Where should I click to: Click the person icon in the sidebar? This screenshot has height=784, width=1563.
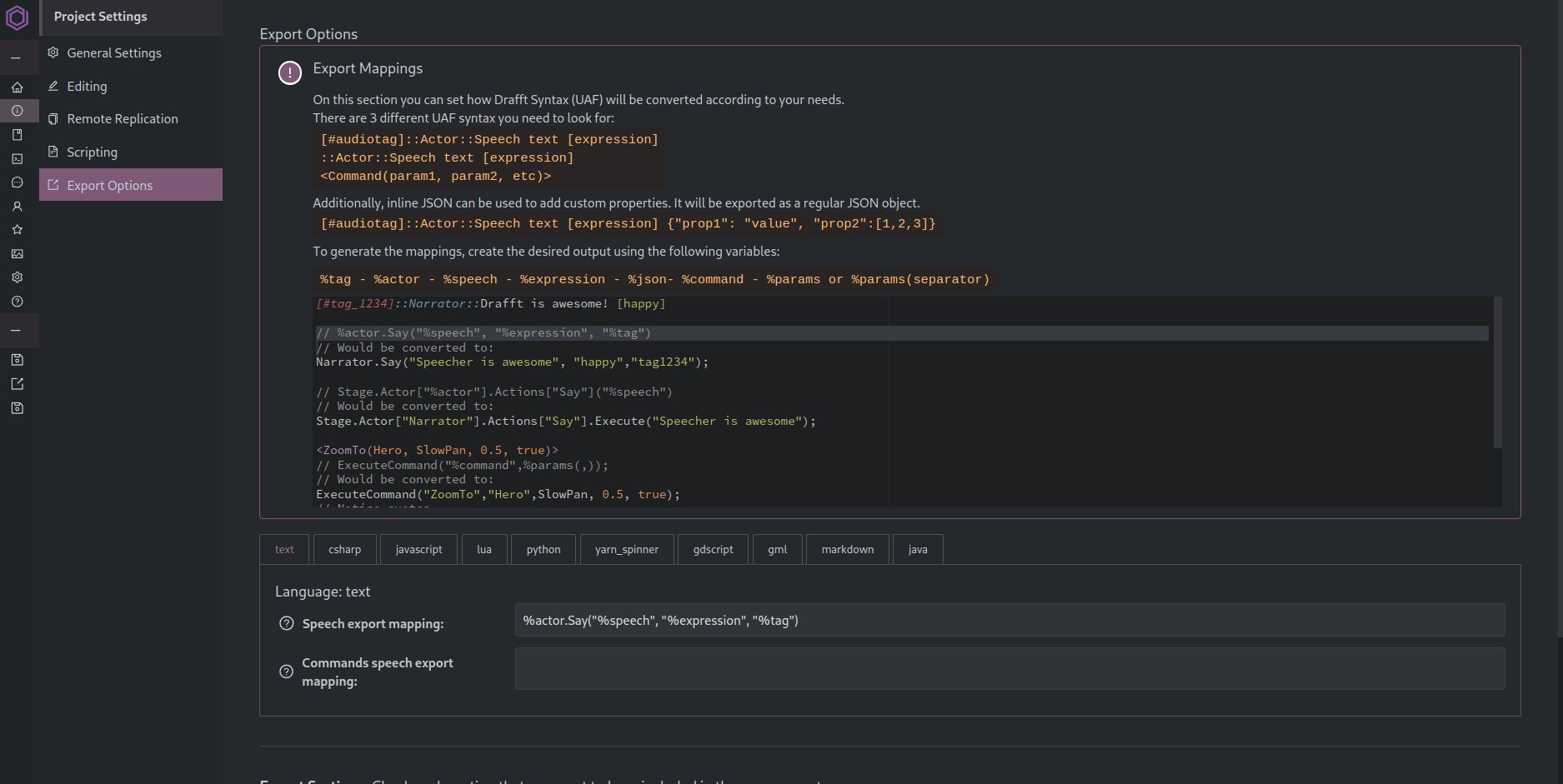coord(18,206)
